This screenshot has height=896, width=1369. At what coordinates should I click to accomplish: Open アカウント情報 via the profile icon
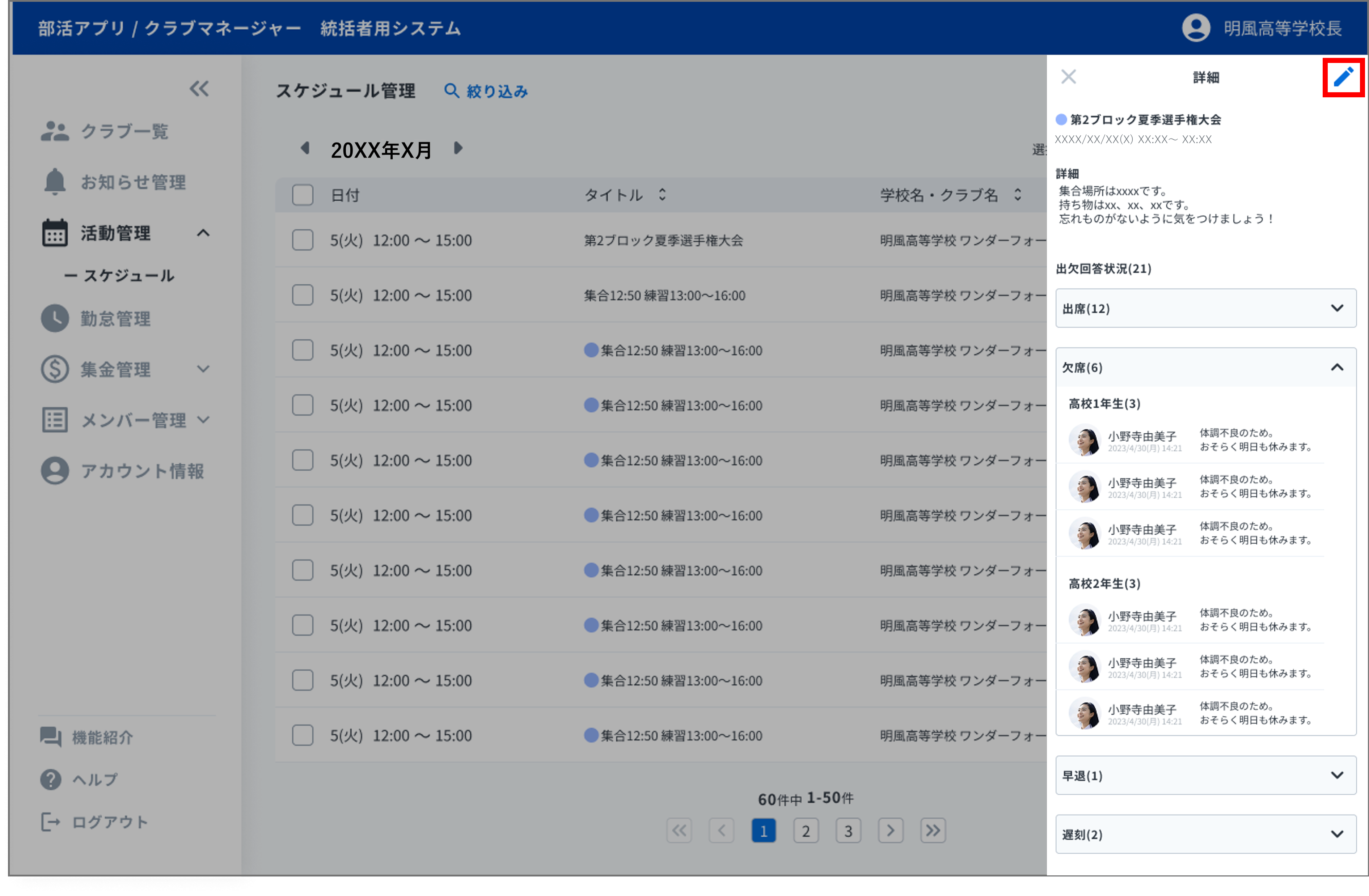tap(55, 471)
